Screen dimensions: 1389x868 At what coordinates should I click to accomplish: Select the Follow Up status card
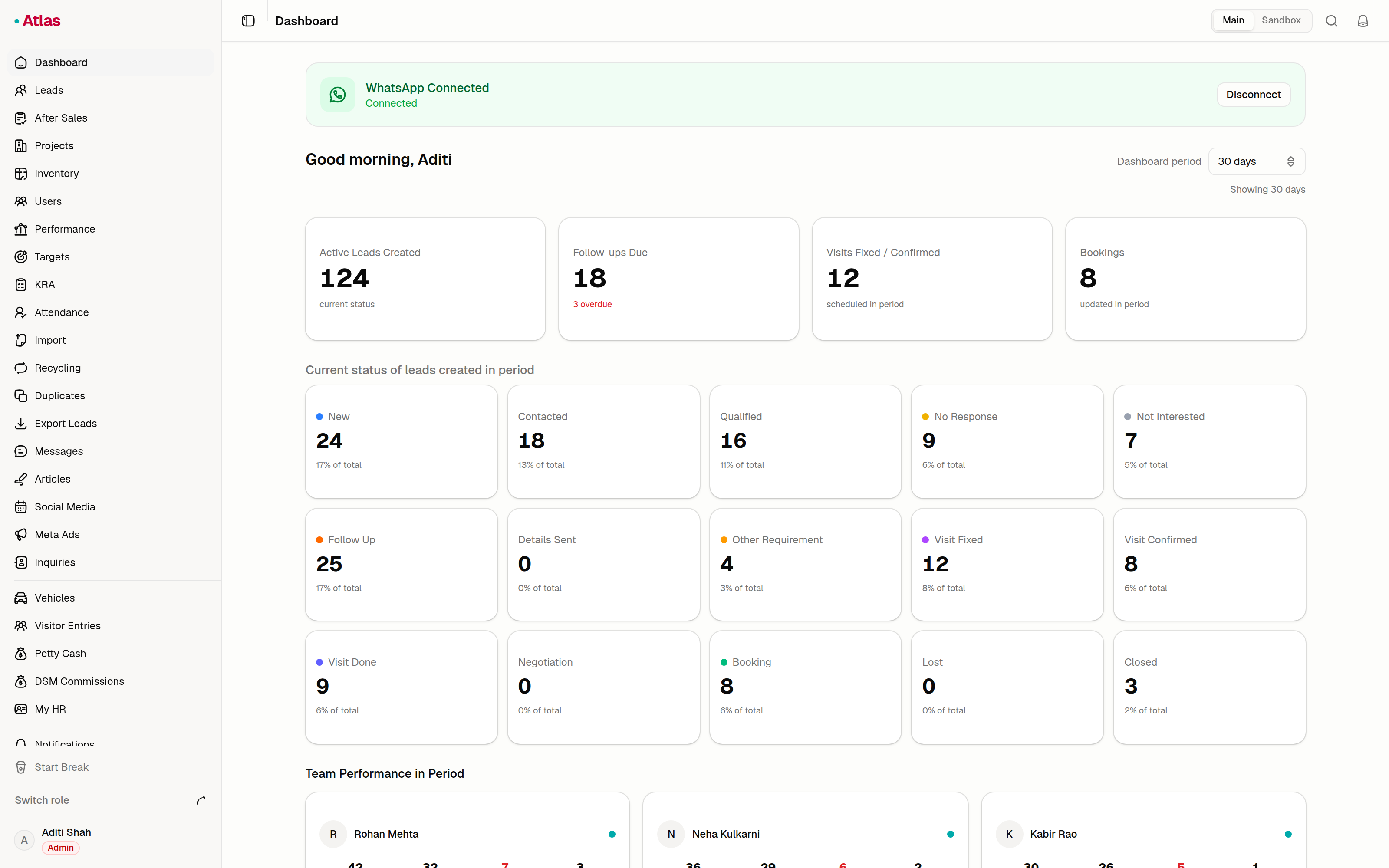[401, 564]
